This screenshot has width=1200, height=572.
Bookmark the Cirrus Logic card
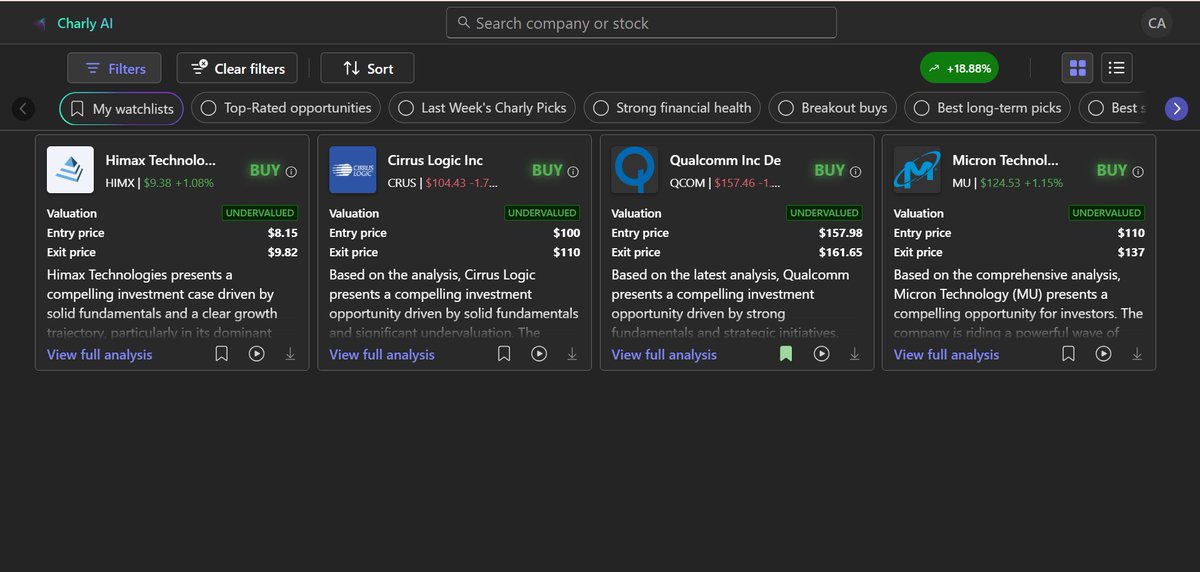(504, 354)
